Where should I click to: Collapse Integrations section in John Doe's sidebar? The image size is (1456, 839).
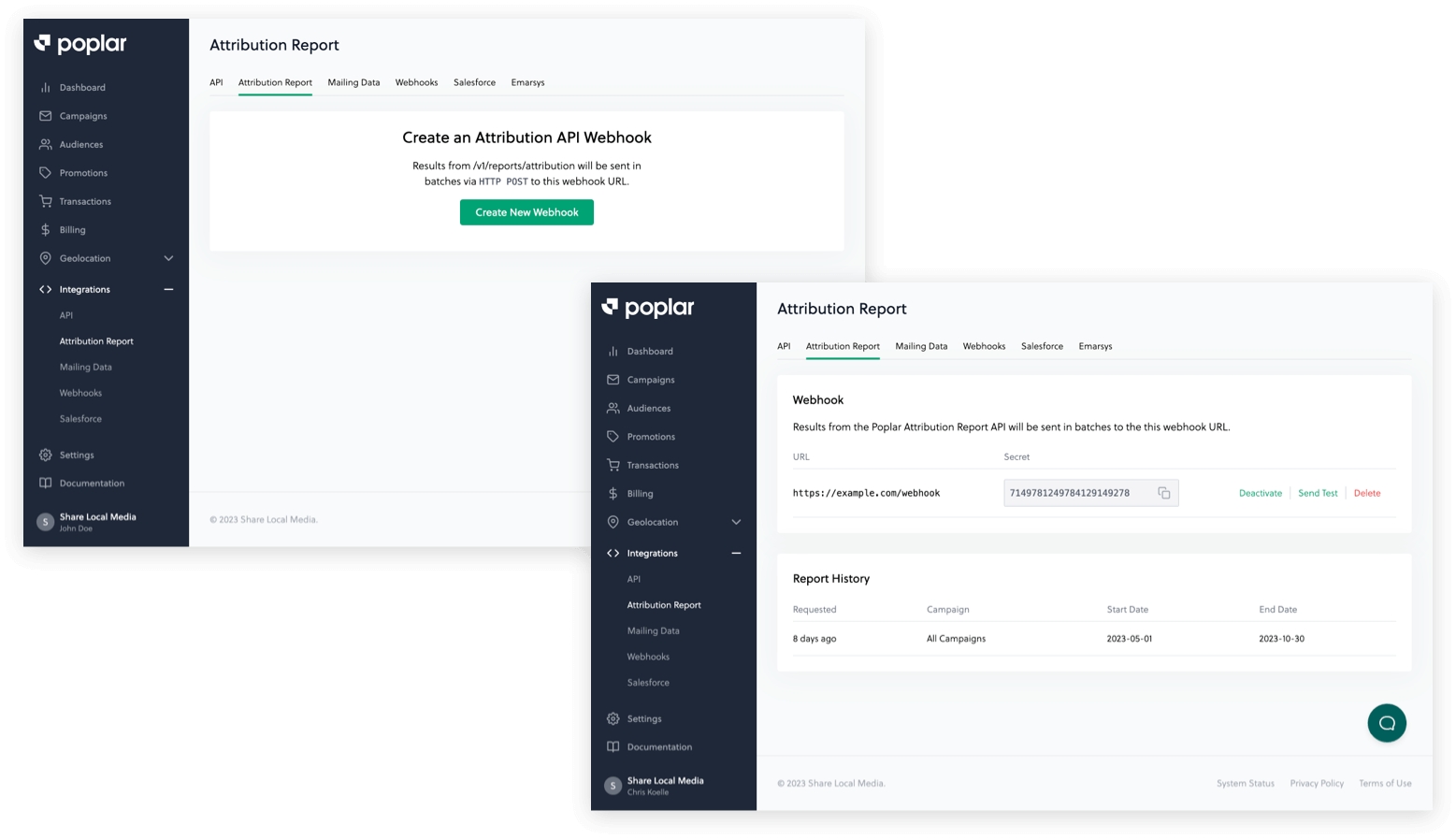(x=168, y=289)
